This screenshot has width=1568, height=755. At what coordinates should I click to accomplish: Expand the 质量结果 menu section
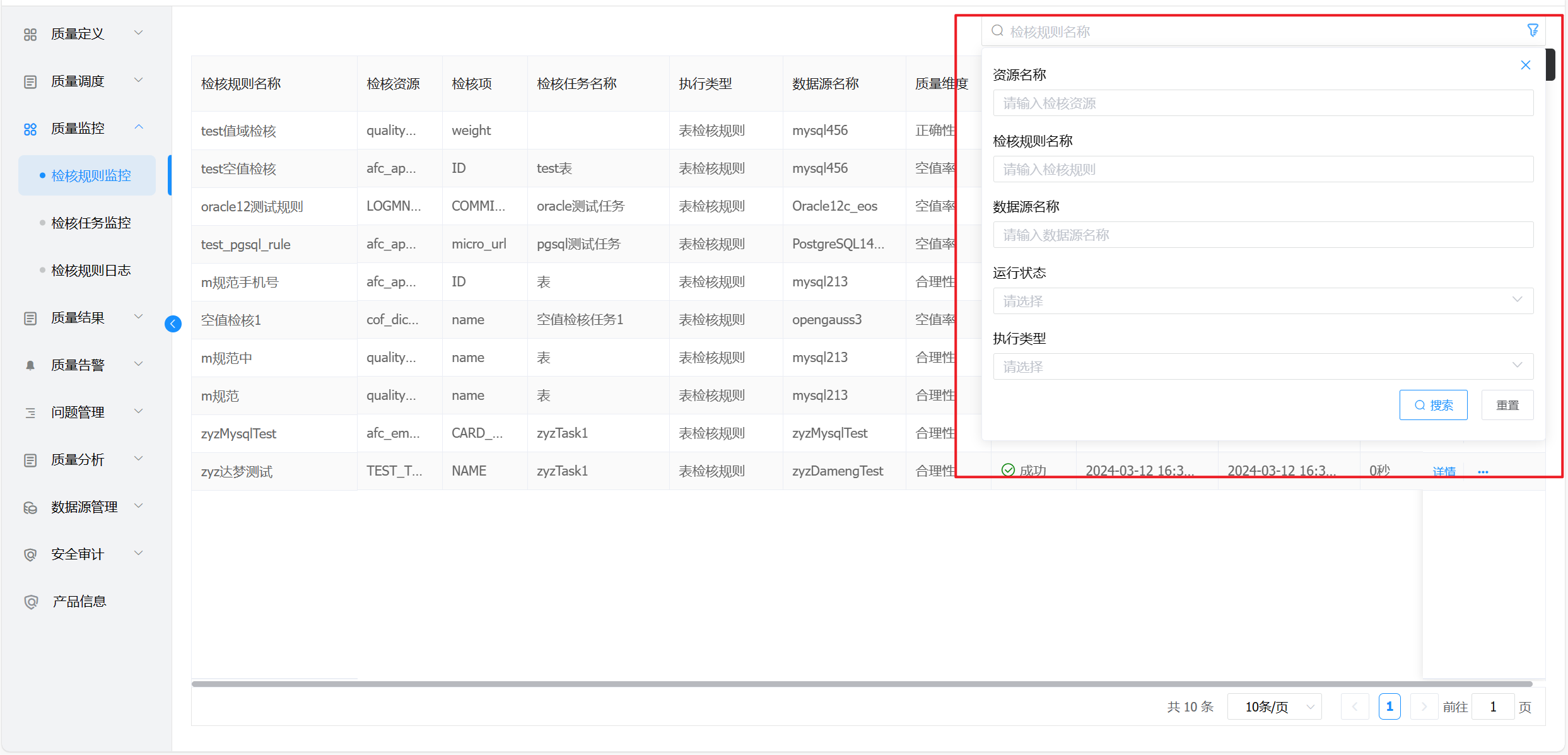139,317
